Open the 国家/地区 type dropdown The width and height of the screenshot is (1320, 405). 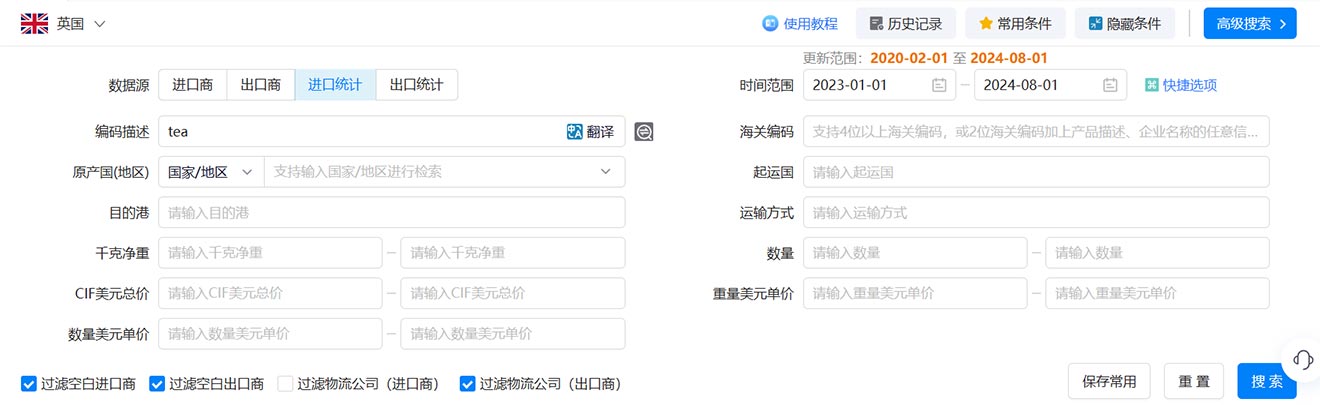[x=211, y=172]
